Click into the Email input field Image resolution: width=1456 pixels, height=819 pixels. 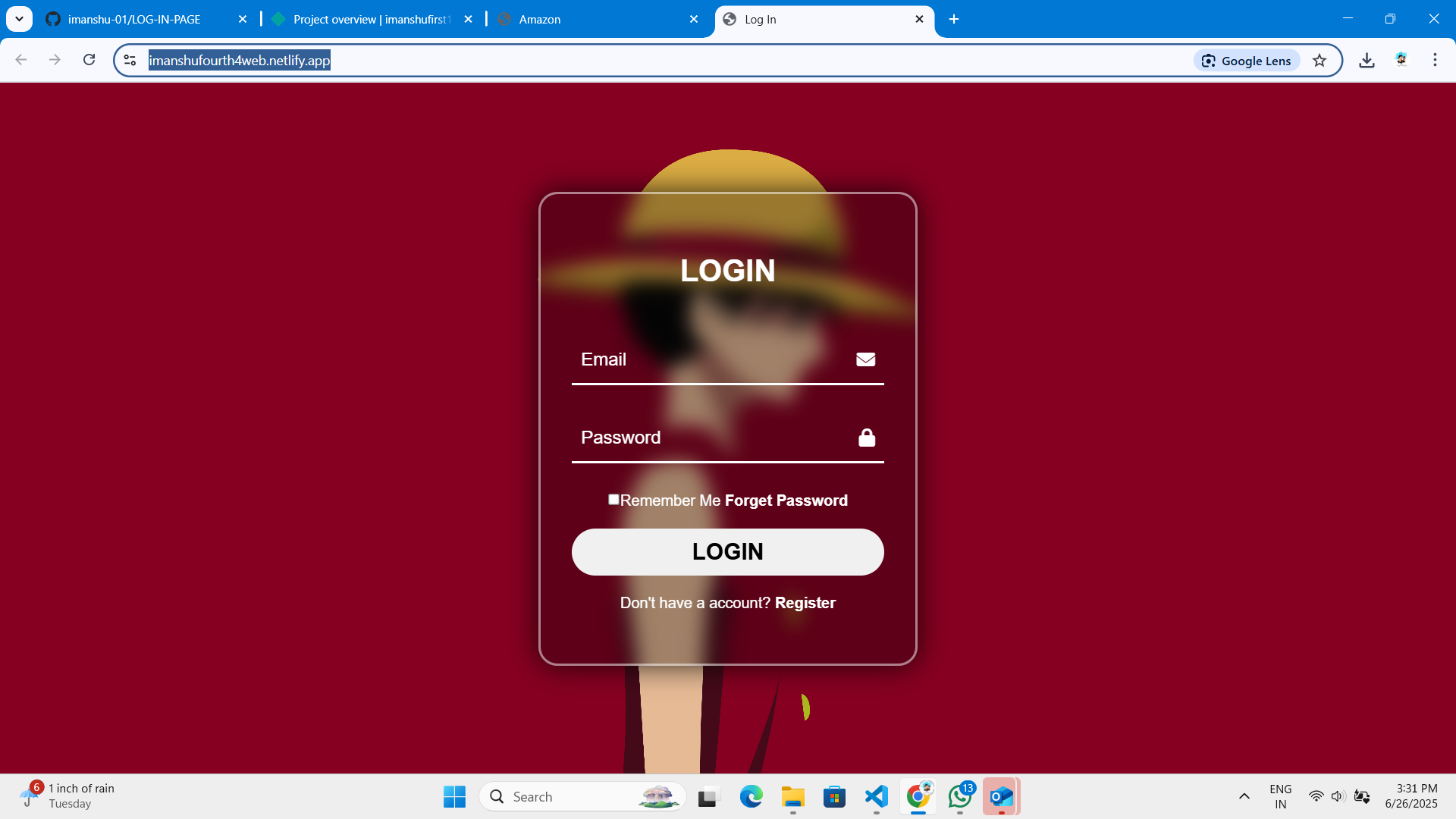(727, 359)
